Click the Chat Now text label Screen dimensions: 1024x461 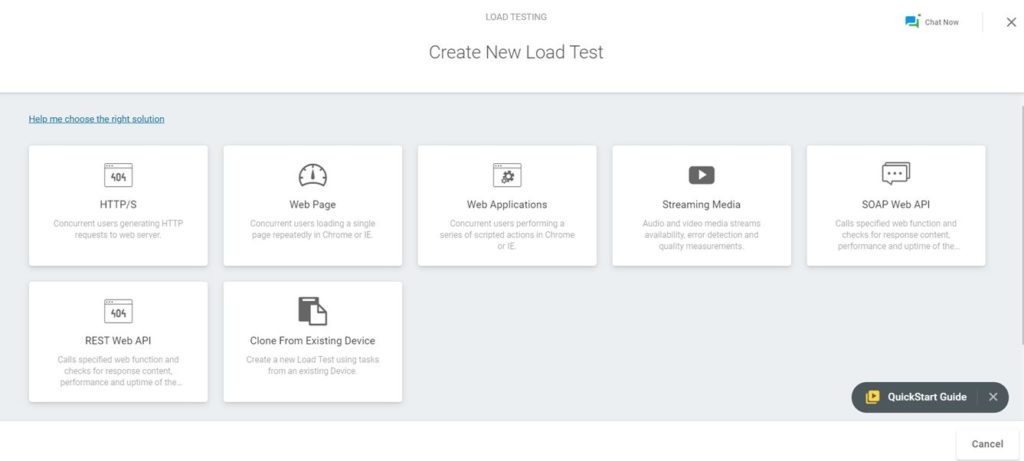click(x=942, y=22)
